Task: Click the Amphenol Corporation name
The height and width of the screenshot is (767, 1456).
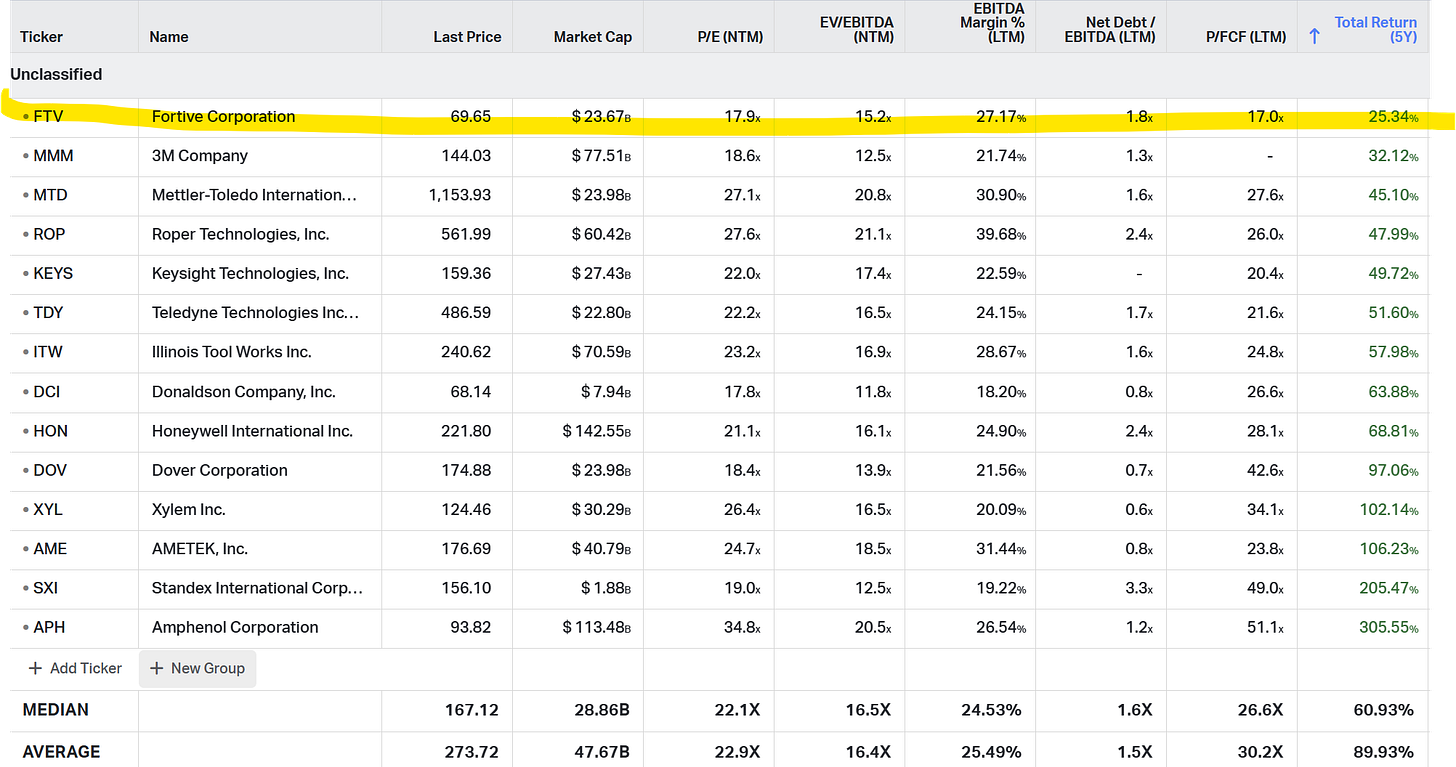Action: [235, 627]
